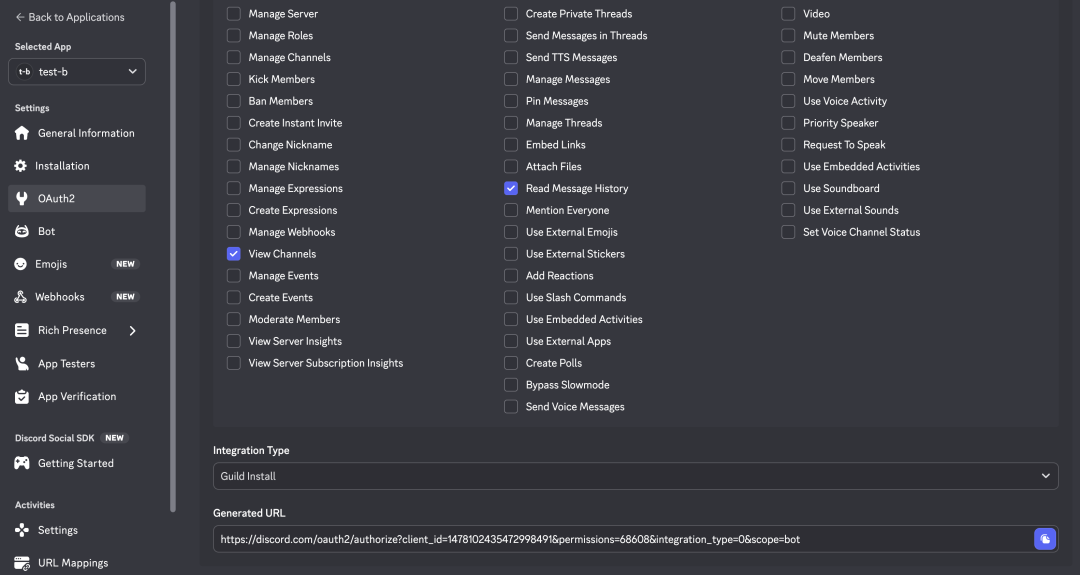Click Back to Applications link
Viewport: 1080px width, 575px height.
(x=70, y=17)
